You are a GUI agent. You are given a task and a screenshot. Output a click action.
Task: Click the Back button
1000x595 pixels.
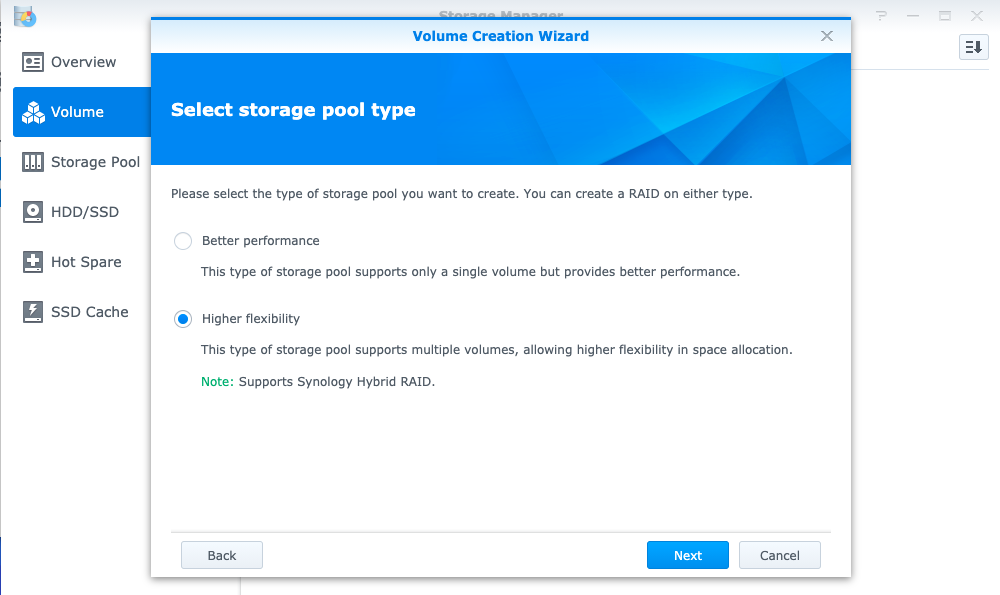221,555
